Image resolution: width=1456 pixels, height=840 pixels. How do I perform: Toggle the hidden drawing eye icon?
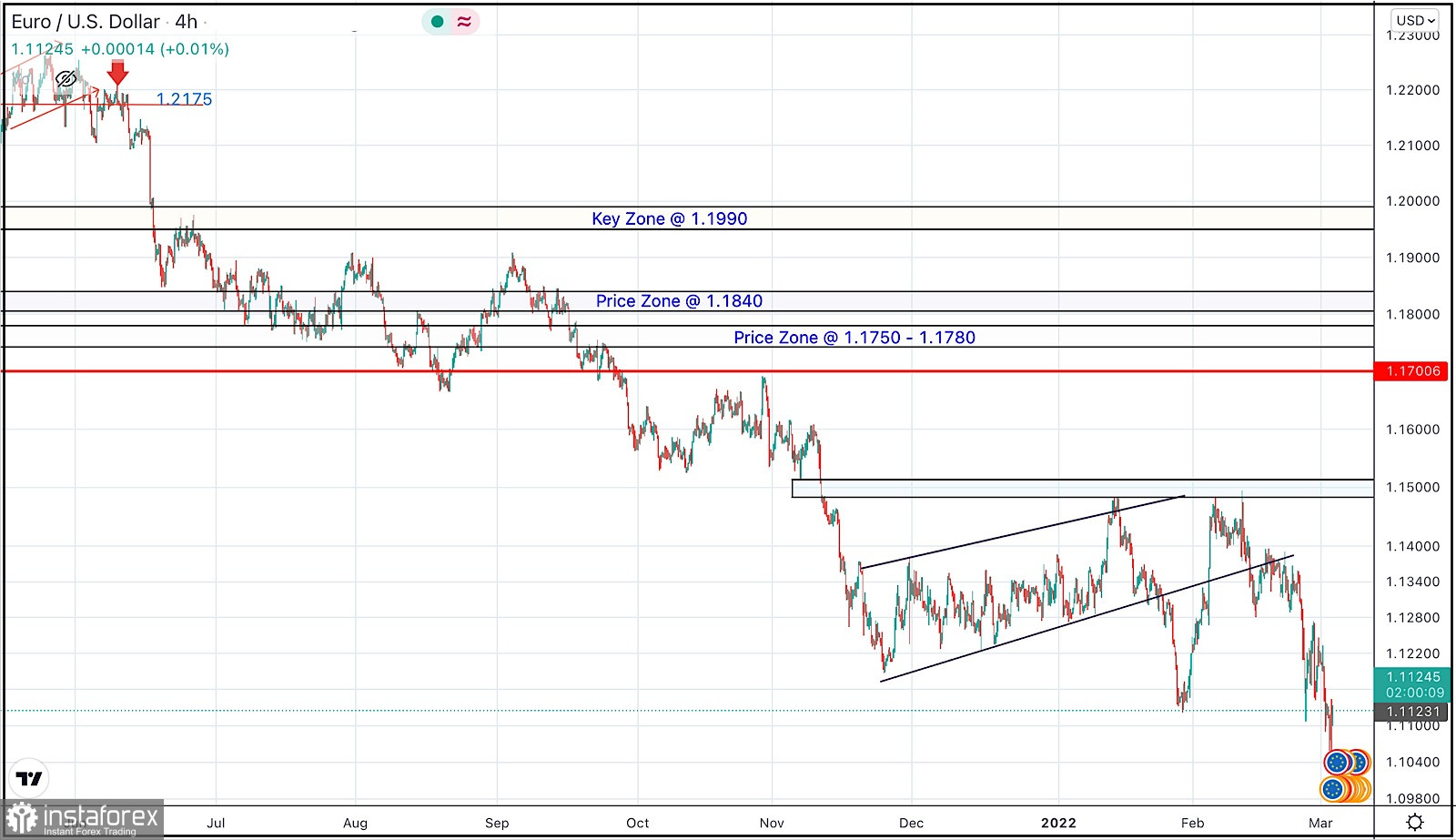coord(66,79)
